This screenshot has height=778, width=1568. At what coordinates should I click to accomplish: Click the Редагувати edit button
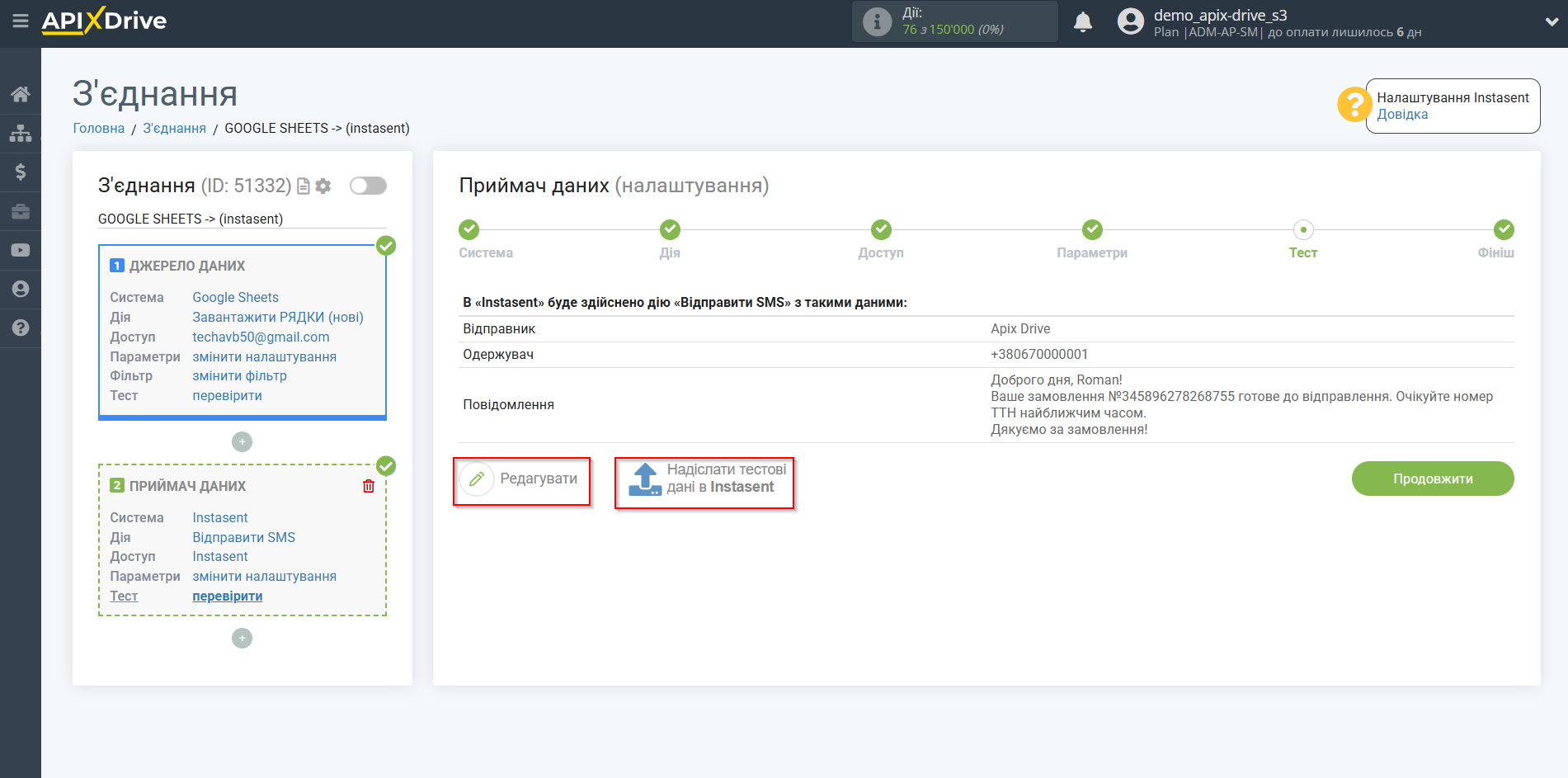[x=522, y=480]
